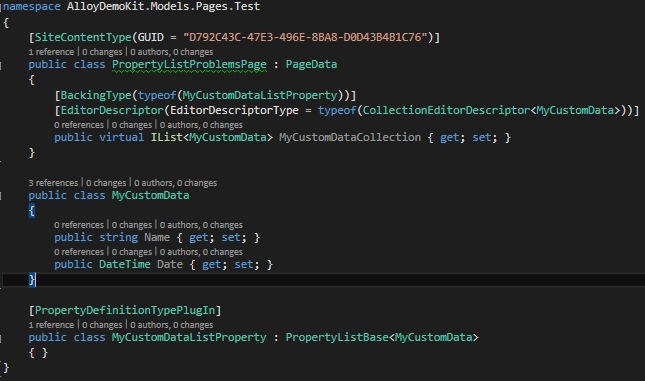
Task: Collapse the namespace outlining marker
Action: tap(1, 7)
